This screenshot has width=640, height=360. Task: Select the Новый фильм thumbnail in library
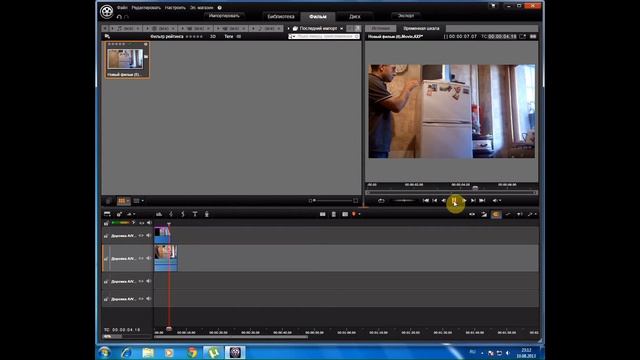[x=127, y=60]
